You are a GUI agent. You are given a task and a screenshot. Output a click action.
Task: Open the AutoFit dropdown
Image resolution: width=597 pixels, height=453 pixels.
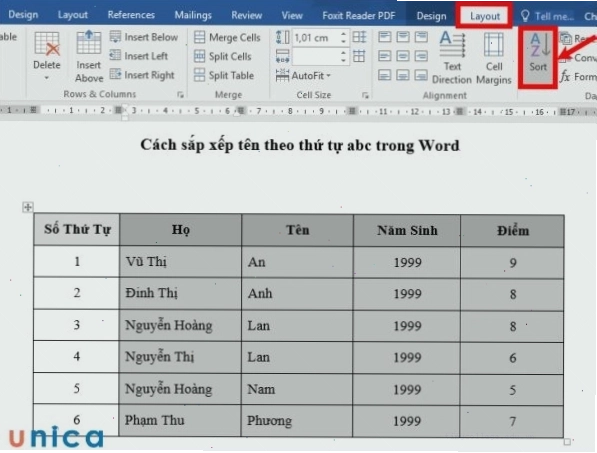(x=303, y=76)
